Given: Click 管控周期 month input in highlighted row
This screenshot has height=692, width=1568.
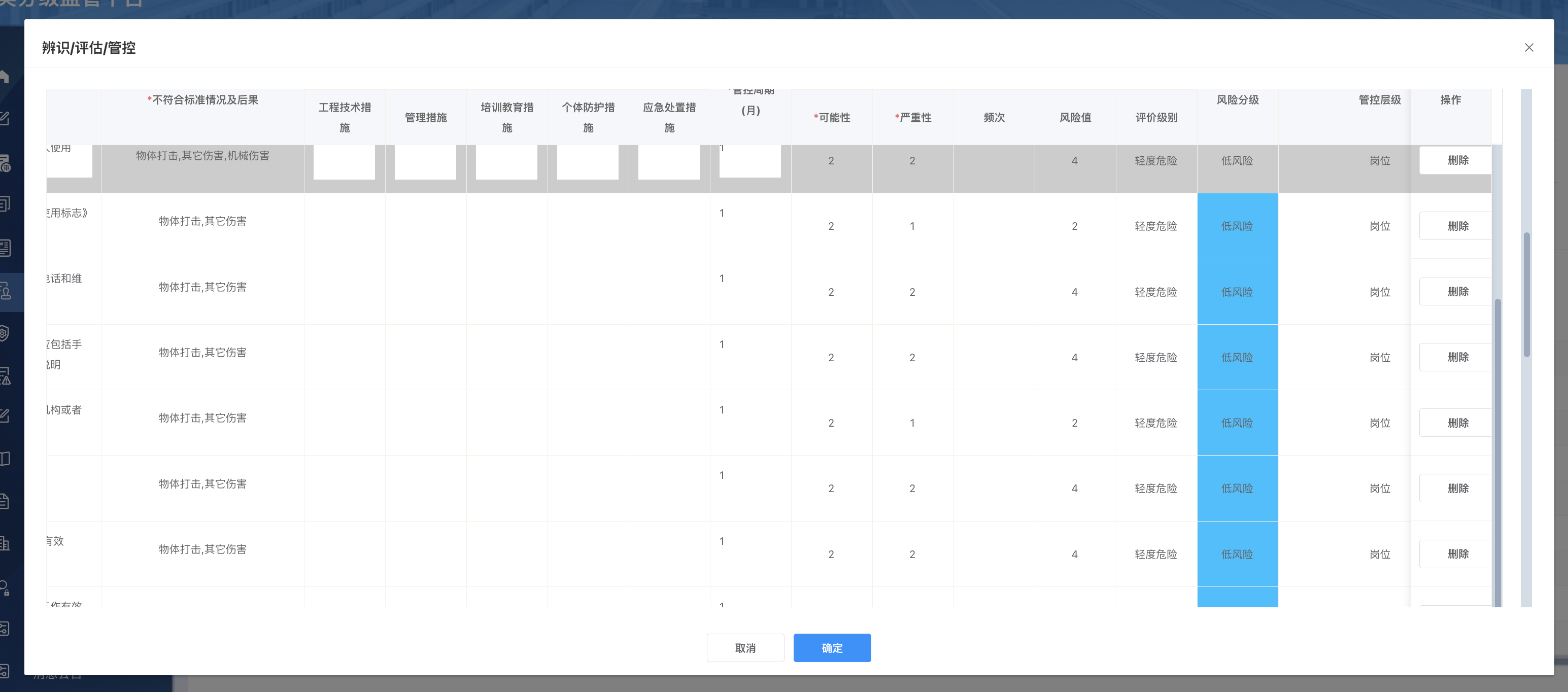Looking at the screenshot, I should [x=749, y=162].
